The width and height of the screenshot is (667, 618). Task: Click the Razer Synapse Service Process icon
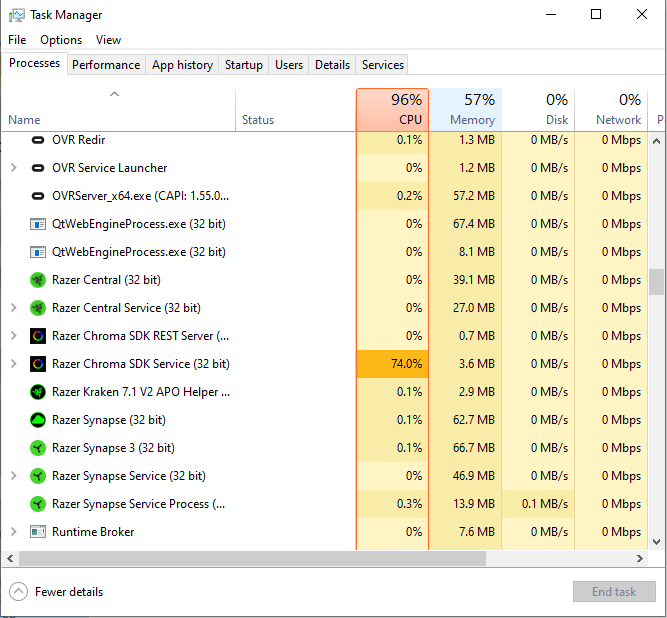pyautogui.click(x=38, y=504)
